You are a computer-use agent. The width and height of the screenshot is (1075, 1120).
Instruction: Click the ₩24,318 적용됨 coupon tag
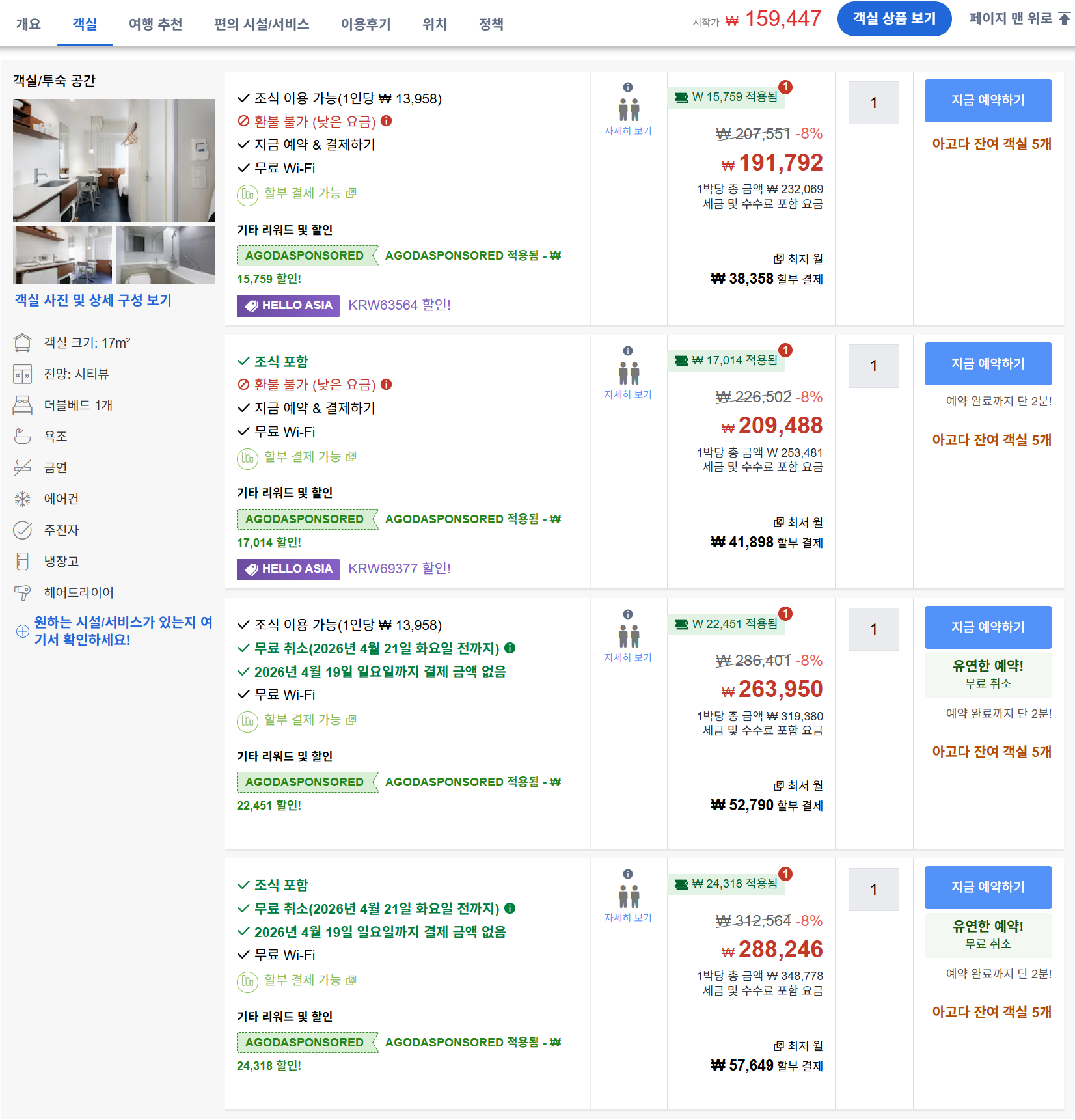point(726,884)
